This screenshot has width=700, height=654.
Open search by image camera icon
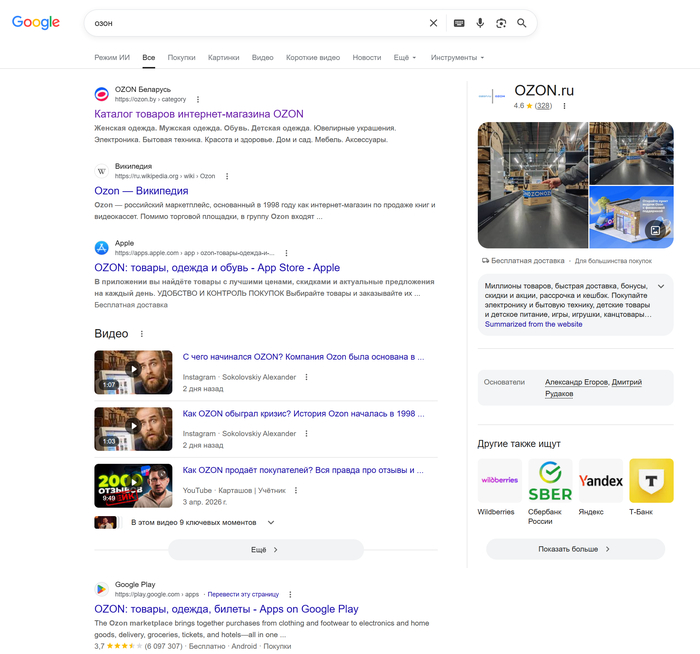[x=501, y=23]
